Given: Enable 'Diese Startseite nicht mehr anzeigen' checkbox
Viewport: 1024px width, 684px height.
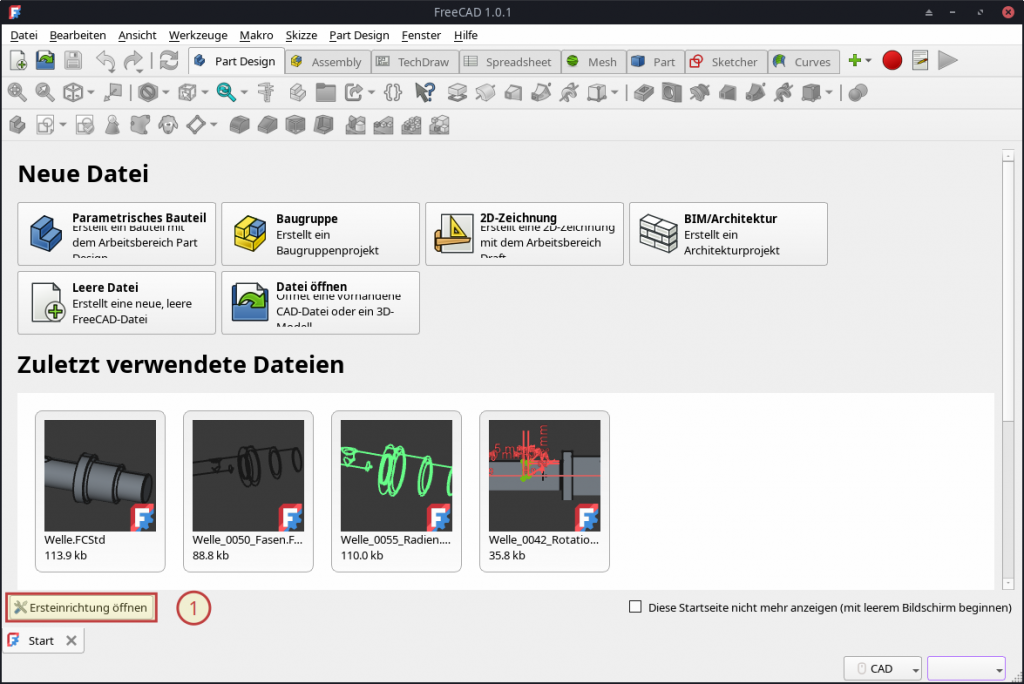Looking at the screenshot, I should point(635,607).
